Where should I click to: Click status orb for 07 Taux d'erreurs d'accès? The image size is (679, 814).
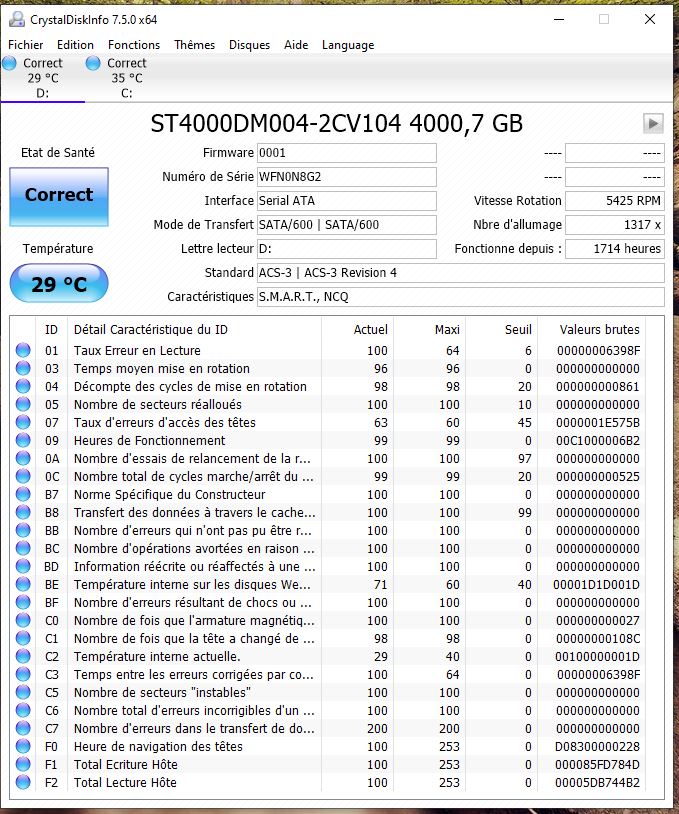click(23, 422)
